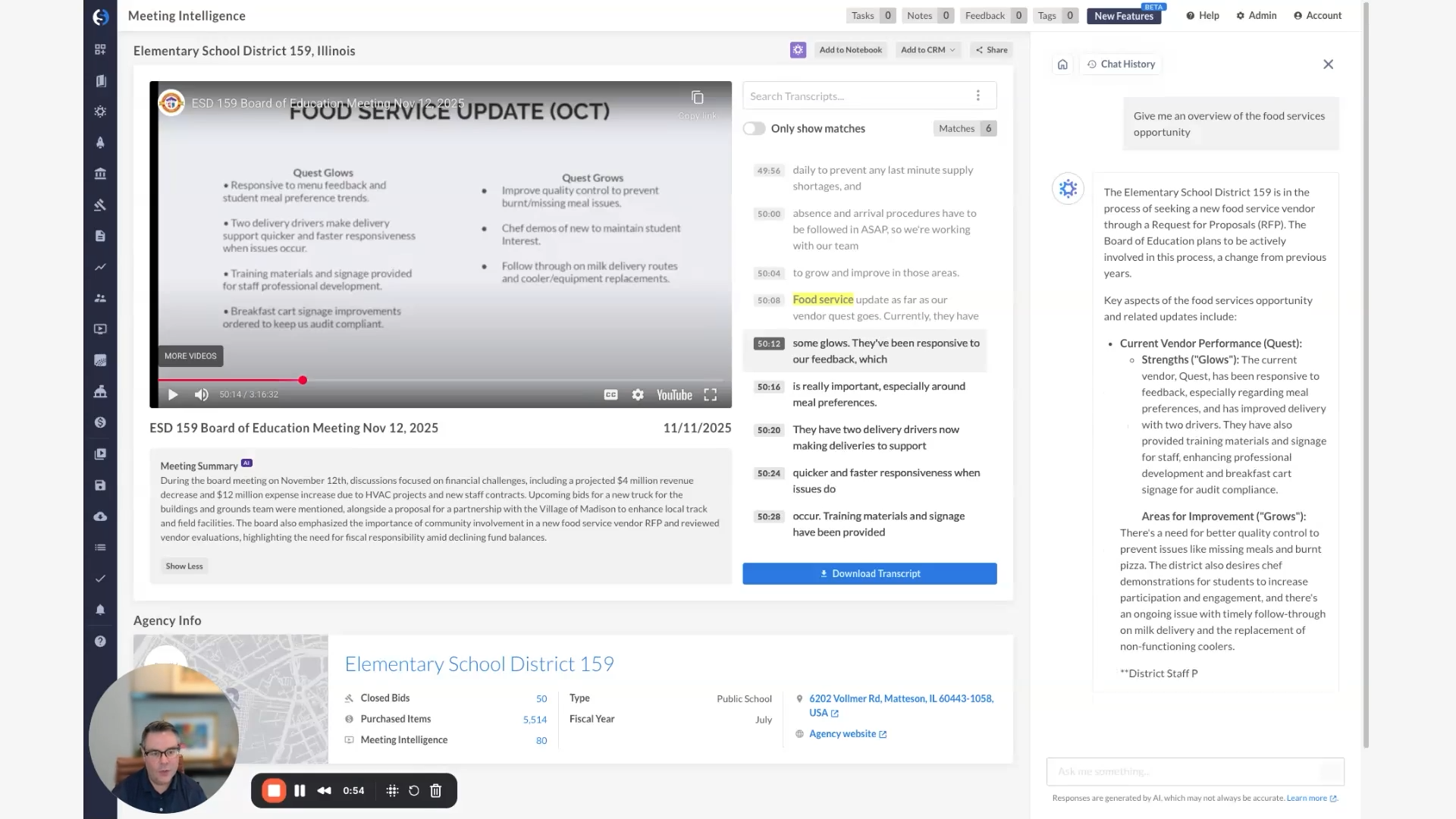The image size is (1456, 819).
Task: Open YouTube video settings gear
Action: (638, 395)
